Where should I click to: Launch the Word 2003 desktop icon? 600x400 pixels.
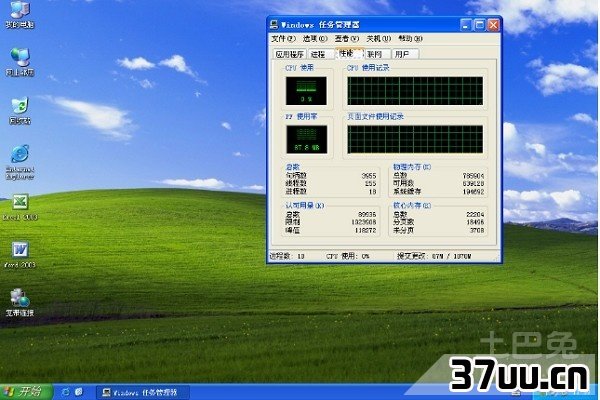tap(20, 255)
